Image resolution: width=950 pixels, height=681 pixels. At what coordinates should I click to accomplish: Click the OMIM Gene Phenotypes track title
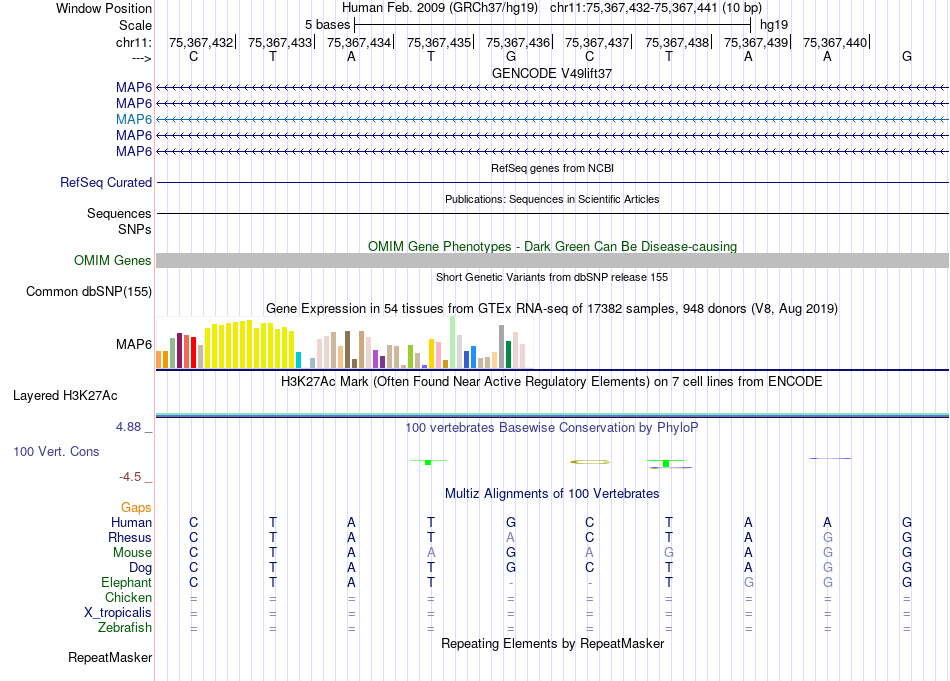[552, 247]
